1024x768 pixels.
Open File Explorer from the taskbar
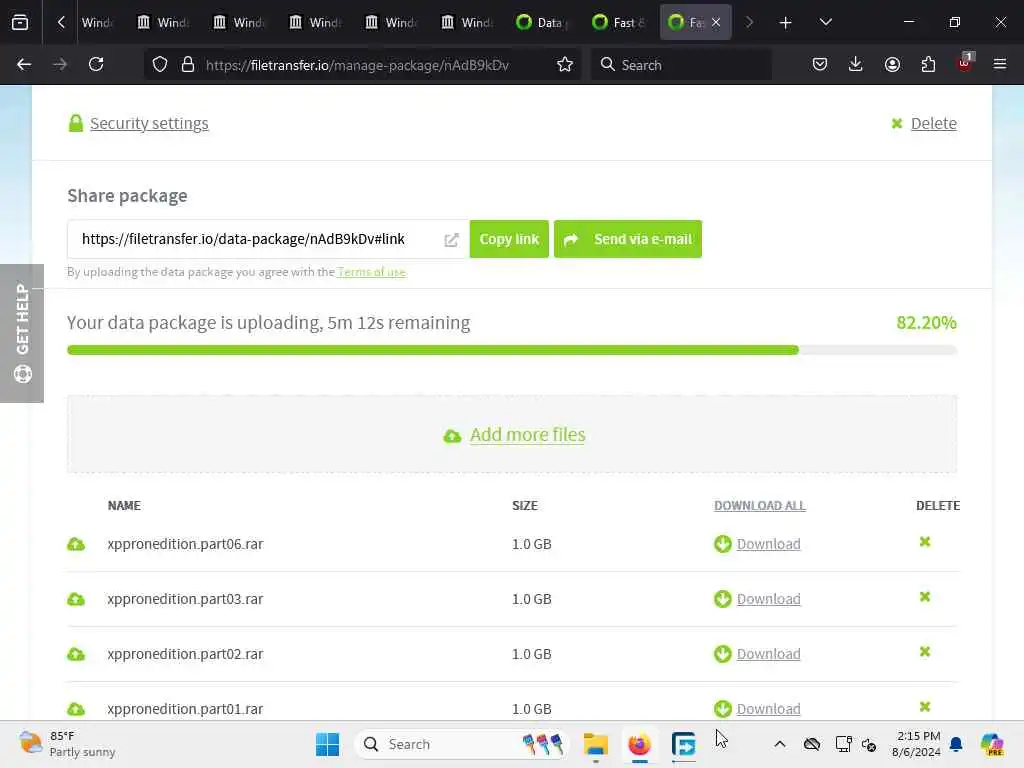tap(596, 744)
